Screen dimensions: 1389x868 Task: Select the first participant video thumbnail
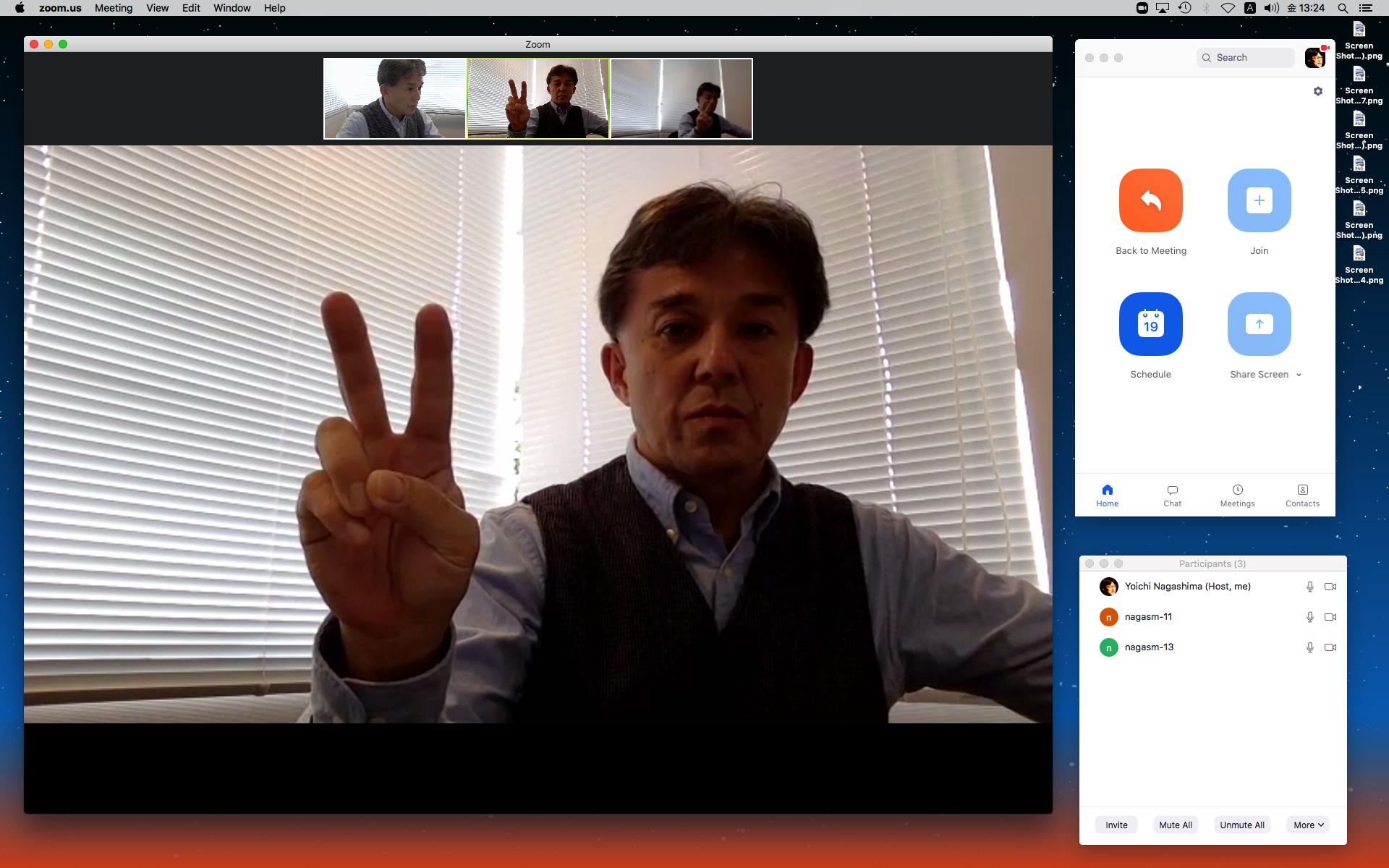(x=395, y=98)
